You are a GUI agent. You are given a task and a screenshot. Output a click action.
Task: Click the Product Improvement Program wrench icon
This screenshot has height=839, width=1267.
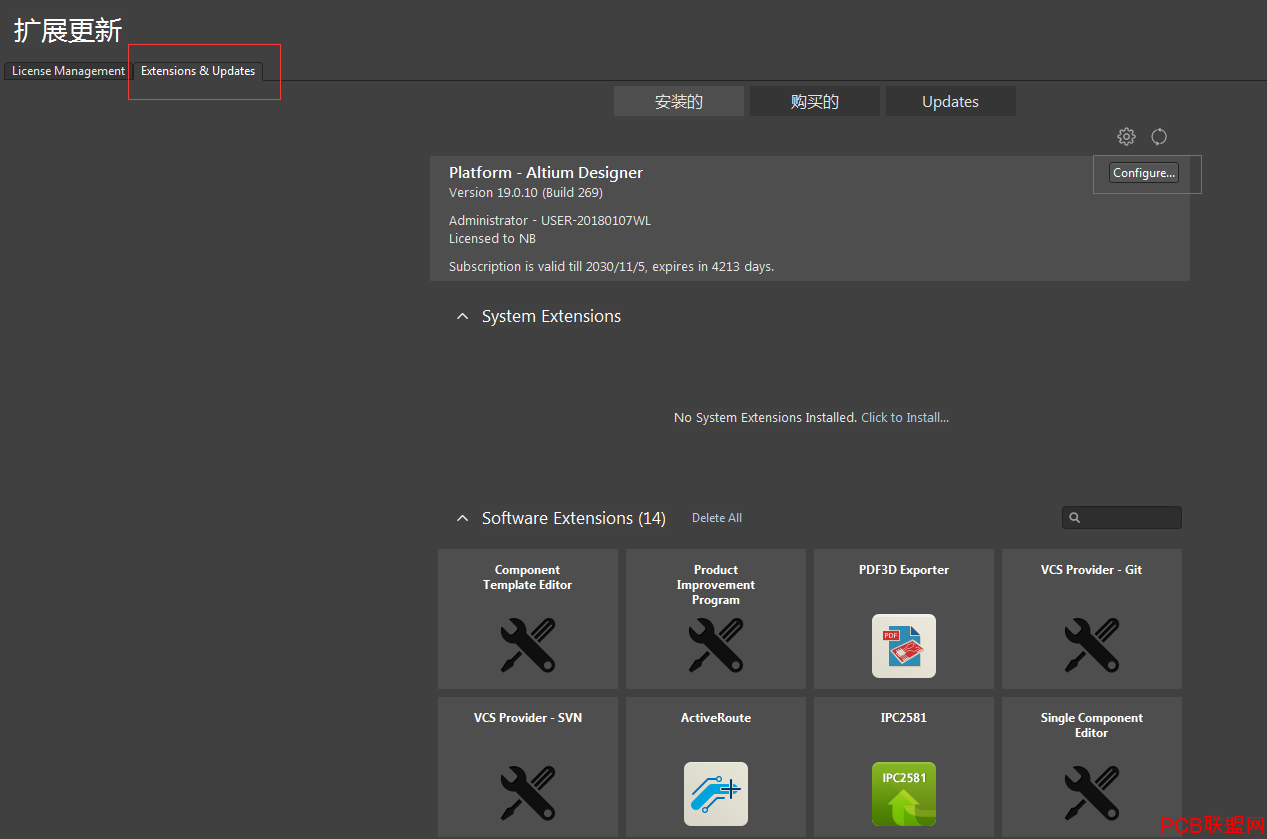(716, 645)
